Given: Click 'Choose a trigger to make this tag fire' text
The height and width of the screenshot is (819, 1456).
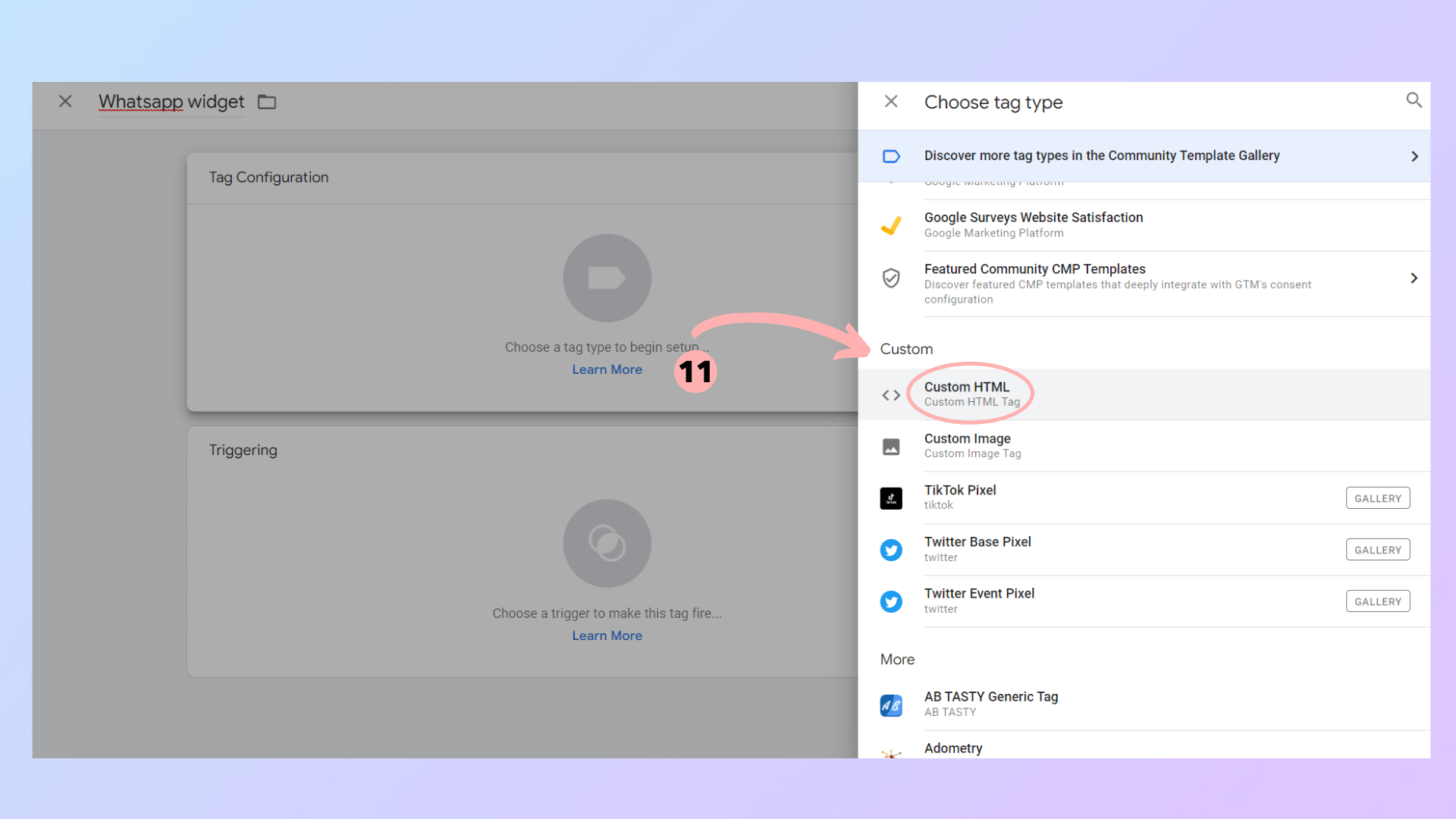Looking at the screenshot, I should click(607, 613).
